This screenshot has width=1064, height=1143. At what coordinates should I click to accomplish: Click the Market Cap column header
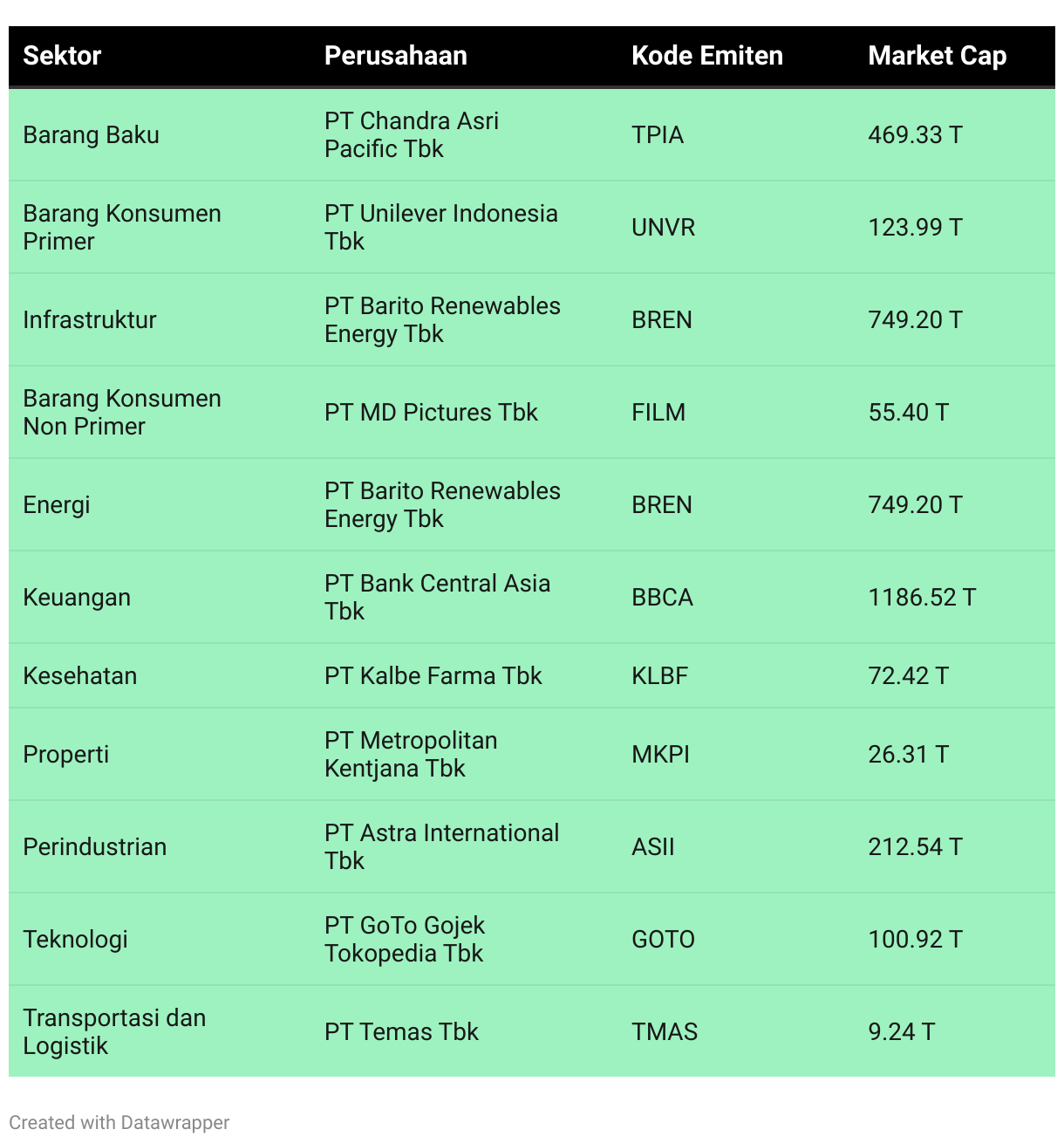(x=937, y=56)
